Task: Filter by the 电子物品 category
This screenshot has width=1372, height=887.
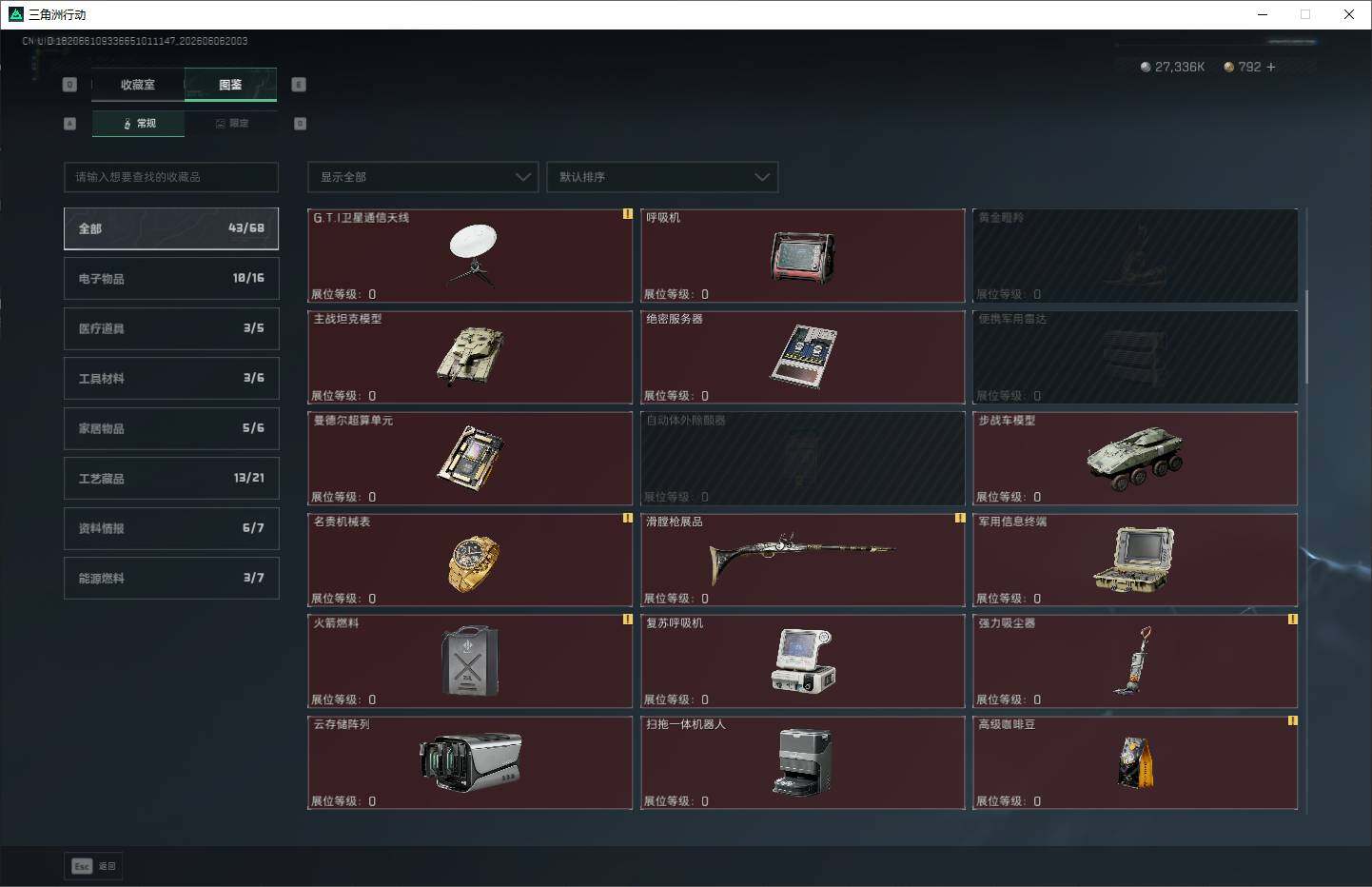Action: [171, 279]
